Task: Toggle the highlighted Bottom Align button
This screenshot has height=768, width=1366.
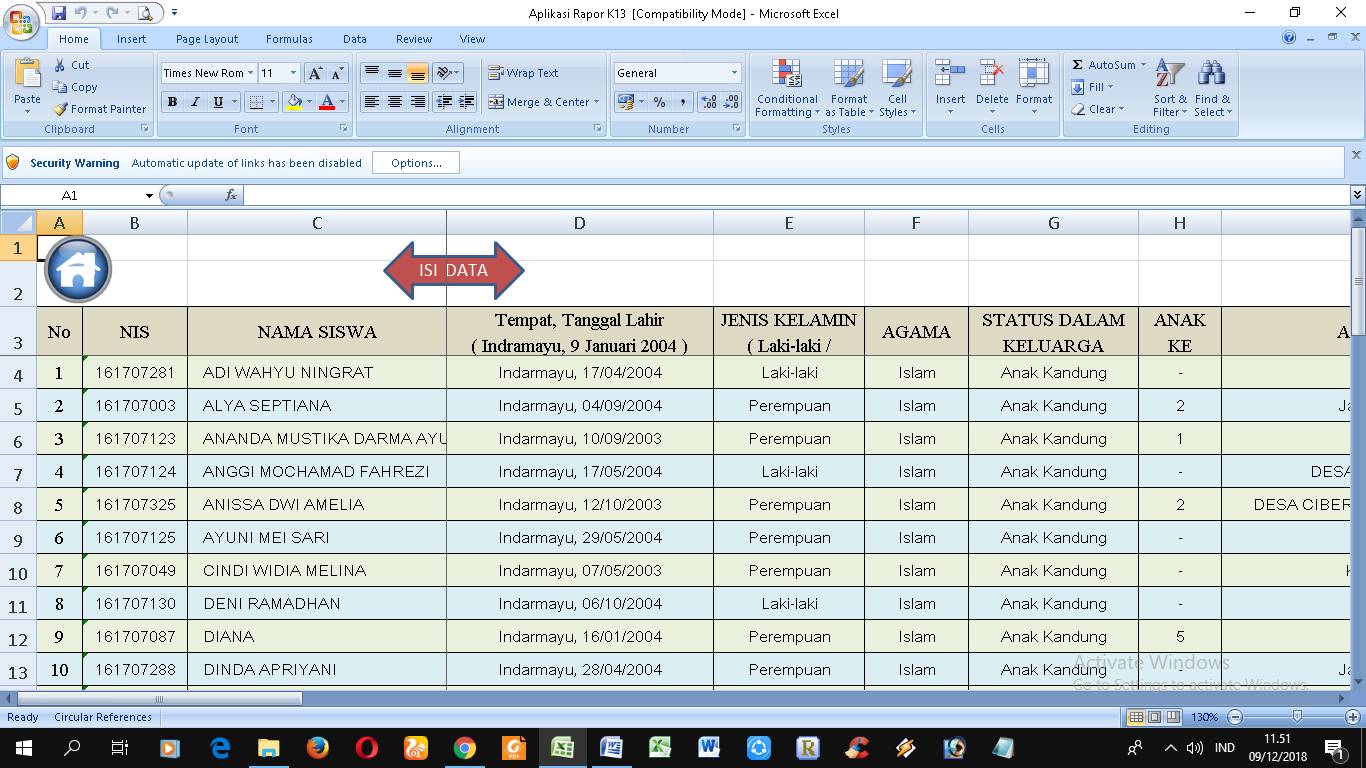Action: 418,73
